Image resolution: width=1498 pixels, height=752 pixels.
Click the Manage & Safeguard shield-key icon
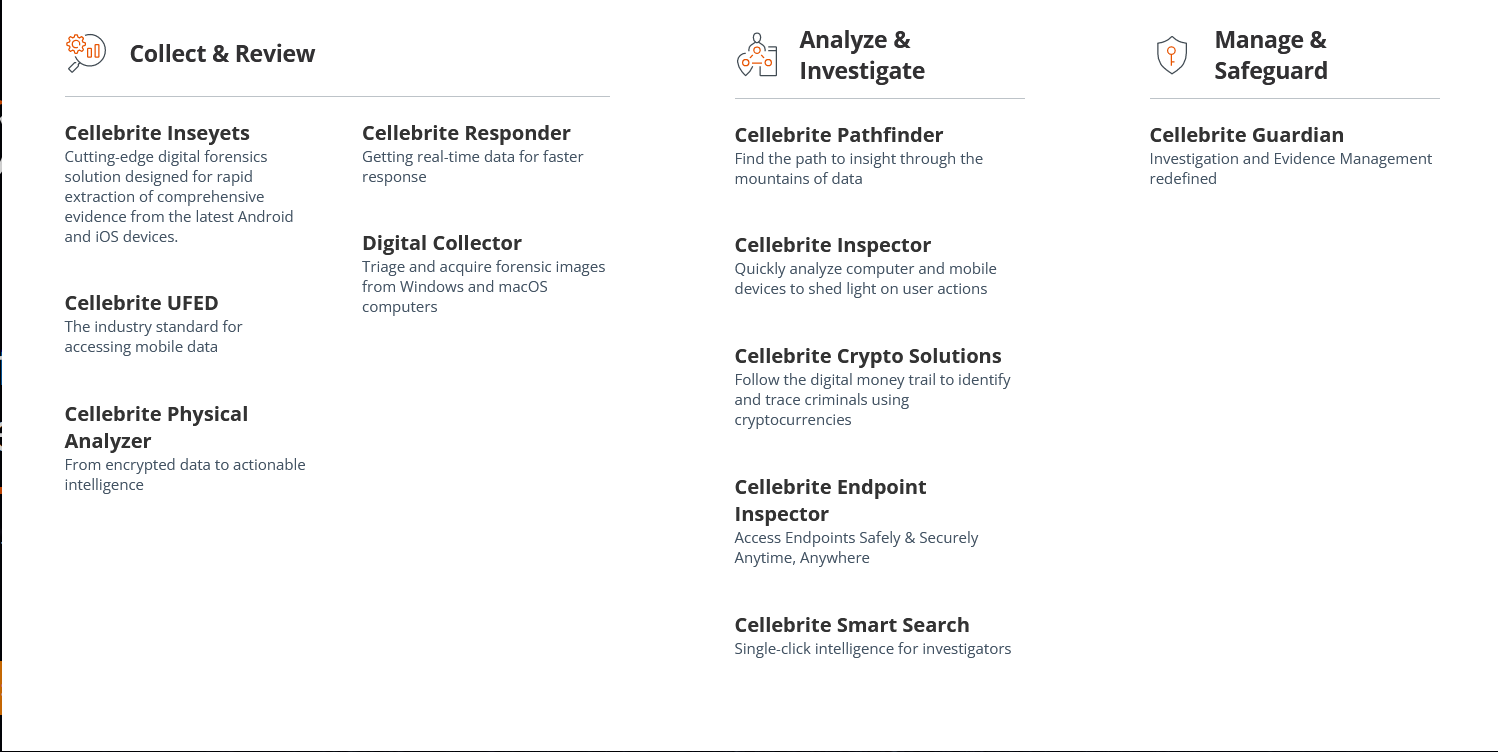click(x=1170, y=53)
